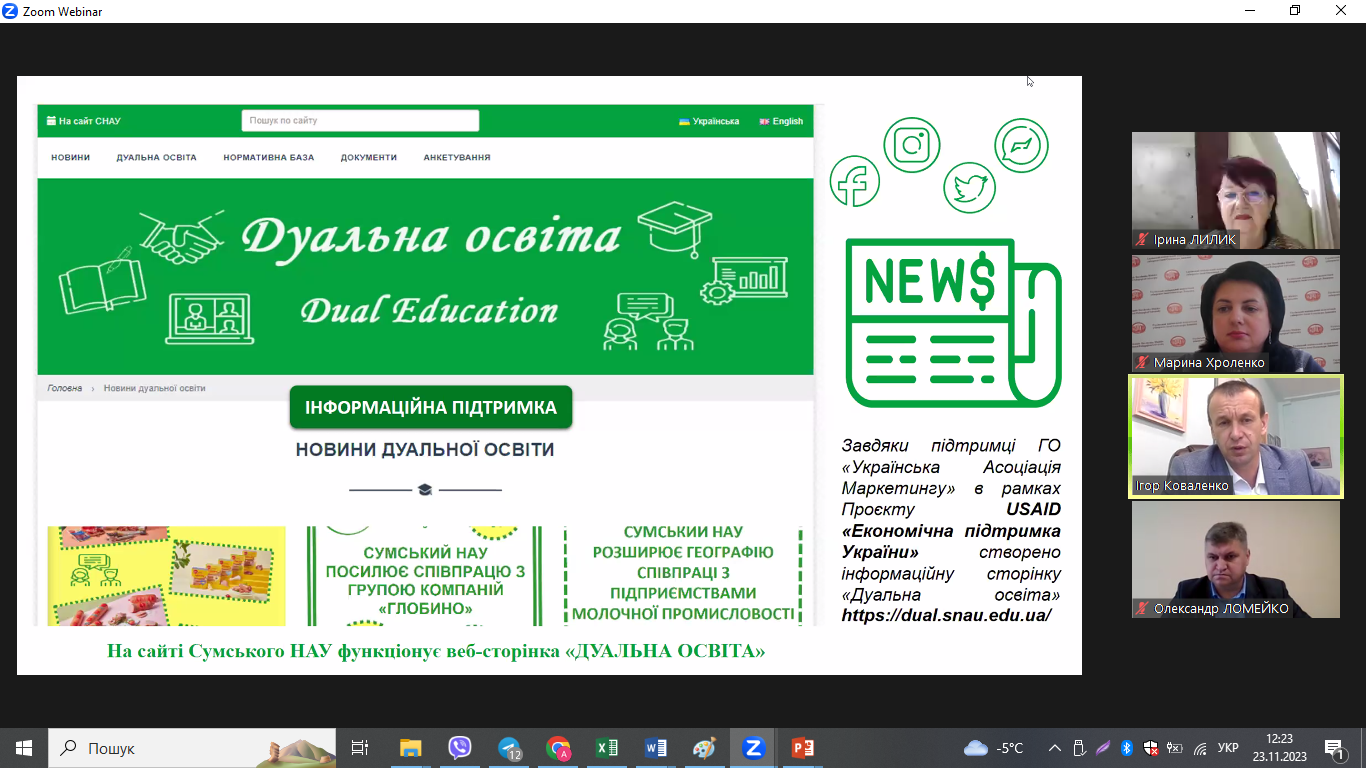
Task: Open the ДУАЛЬНА ОСВІТА menu item
Action: (156, 158)
